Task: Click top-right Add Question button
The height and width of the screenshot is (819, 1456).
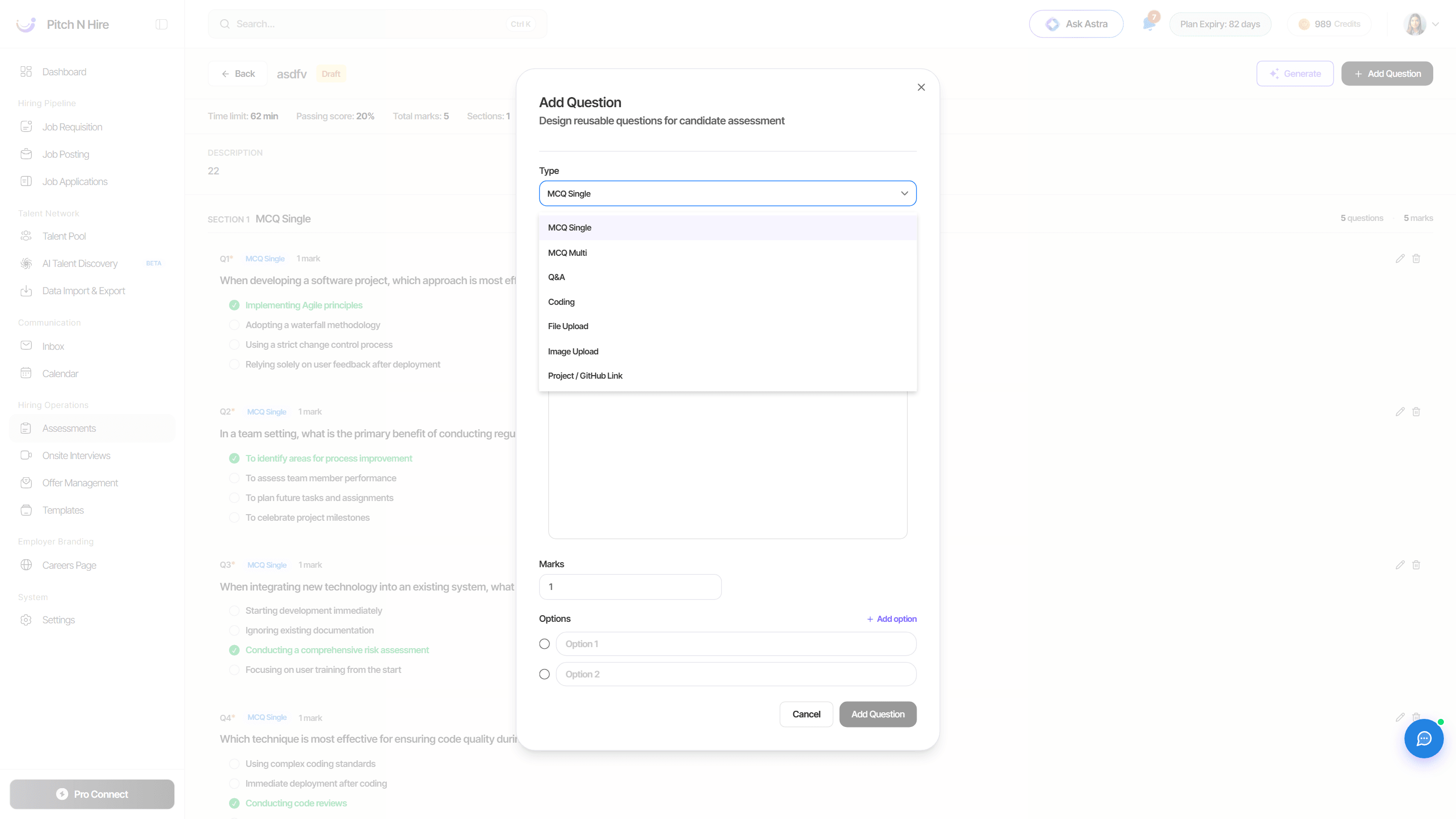Action: (1387, 73)
